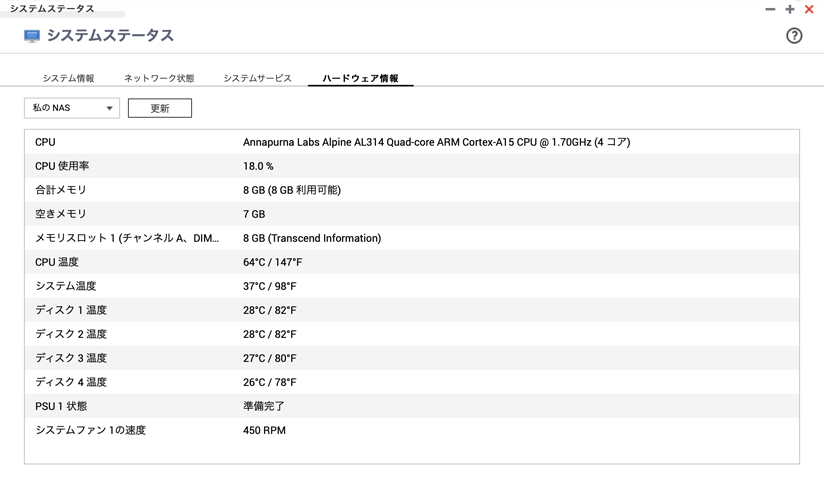Click the 空きメモリ row

[411, 214]
